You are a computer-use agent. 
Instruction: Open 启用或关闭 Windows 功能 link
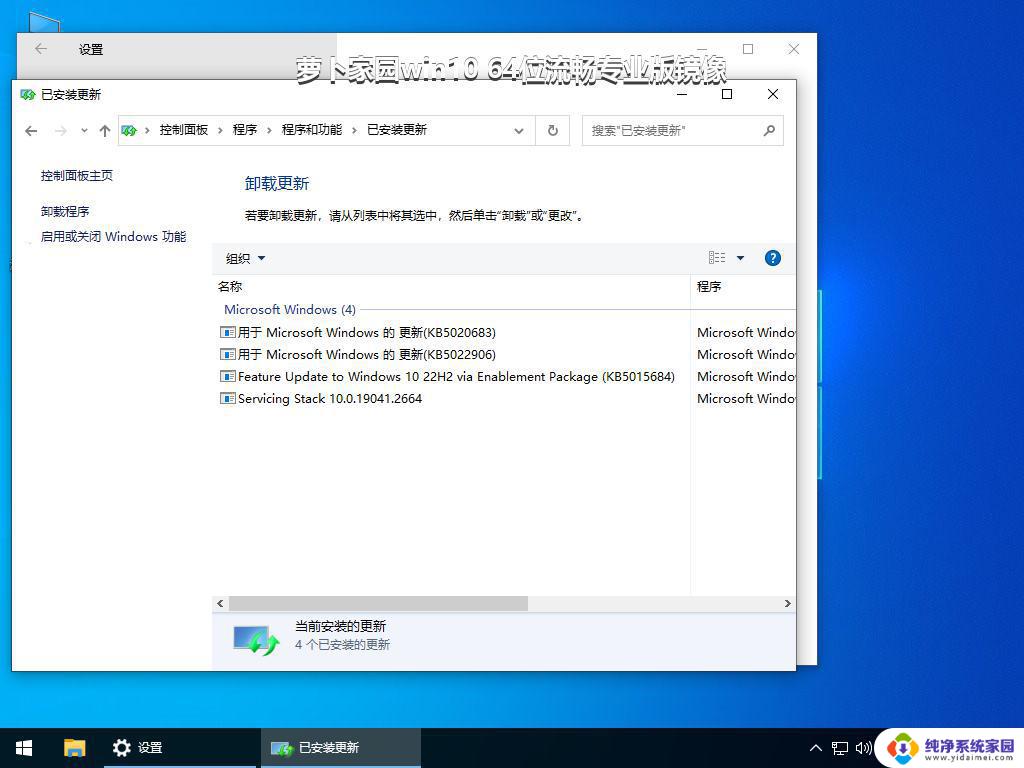113,237
